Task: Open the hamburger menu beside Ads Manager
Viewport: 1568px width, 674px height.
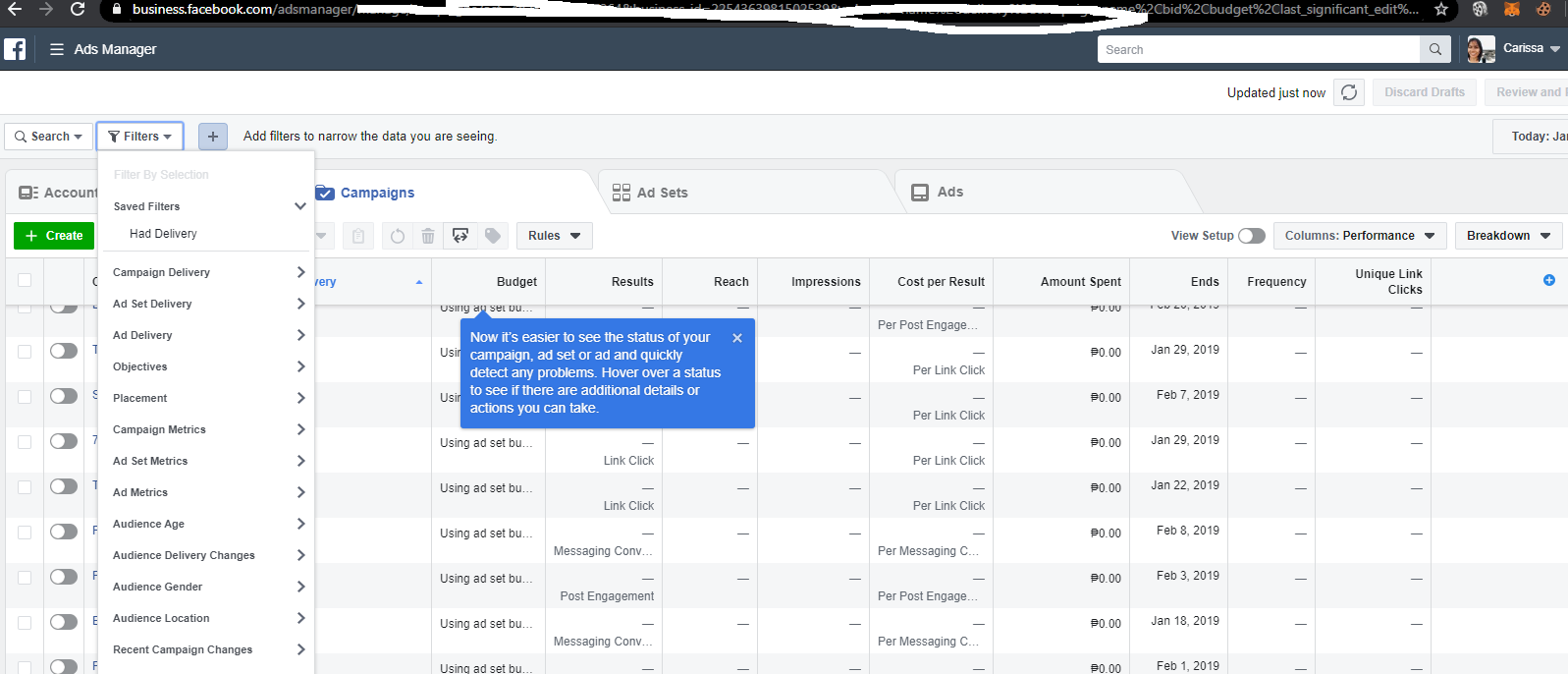Action: point(57,49)
